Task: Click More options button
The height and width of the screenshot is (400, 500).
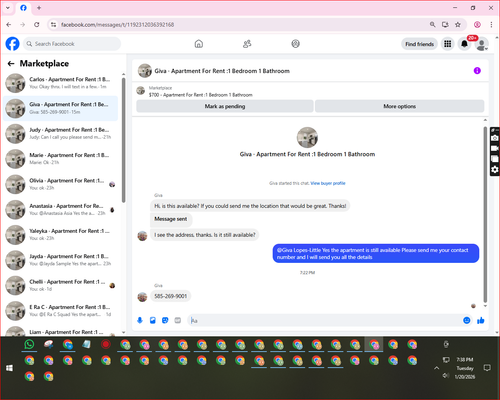Action: pos(399,106)
